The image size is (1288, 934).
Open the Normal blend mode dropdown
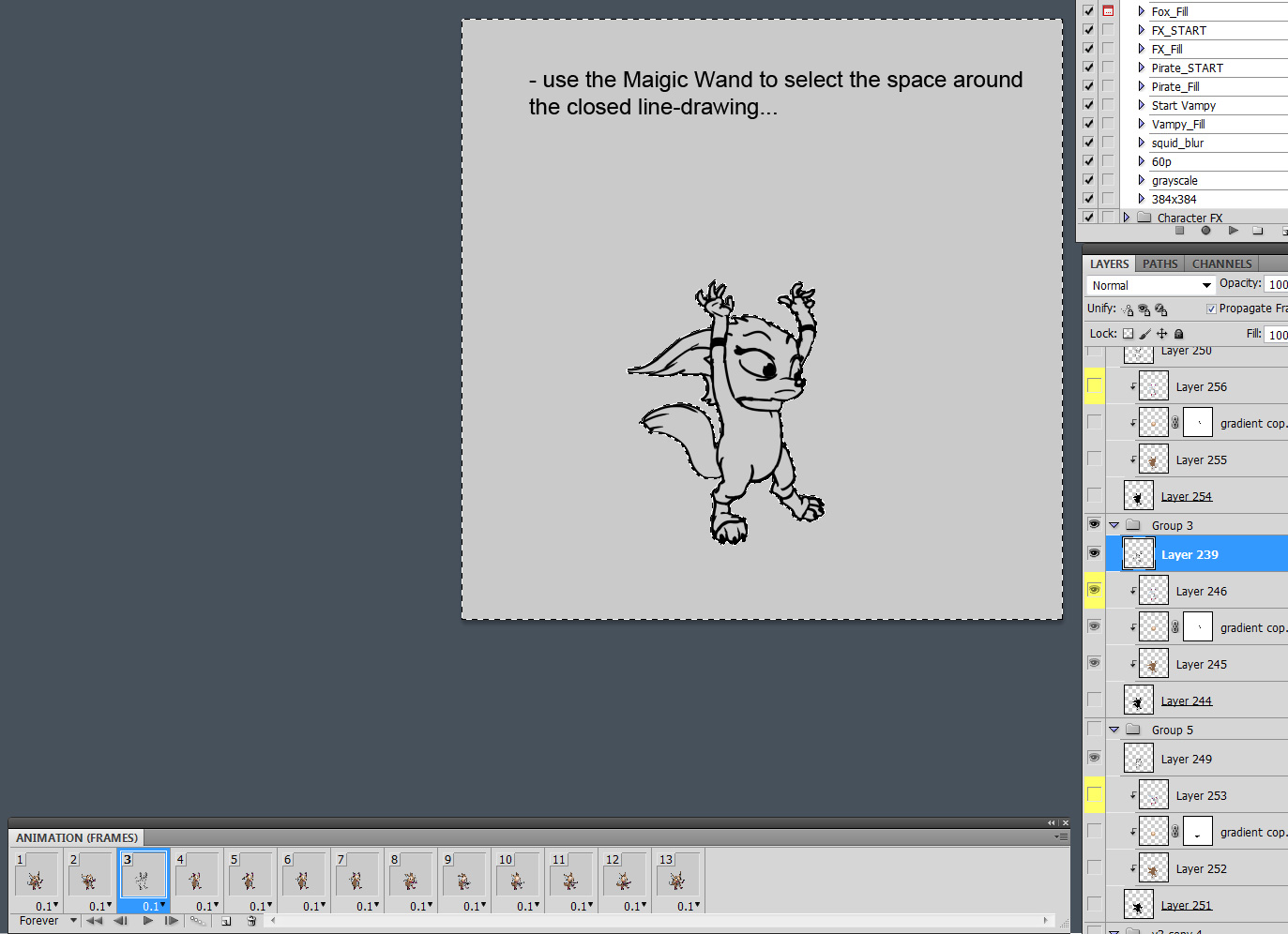pyautogui.click(x=1151, y=285)
